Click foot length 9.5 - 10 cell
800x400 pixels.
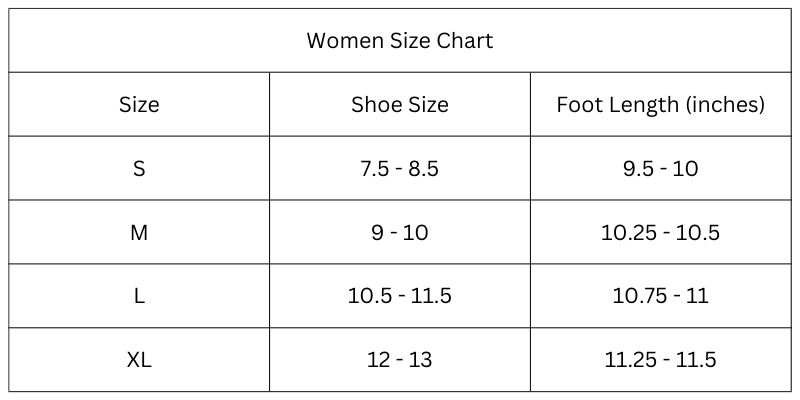[661, 168]
